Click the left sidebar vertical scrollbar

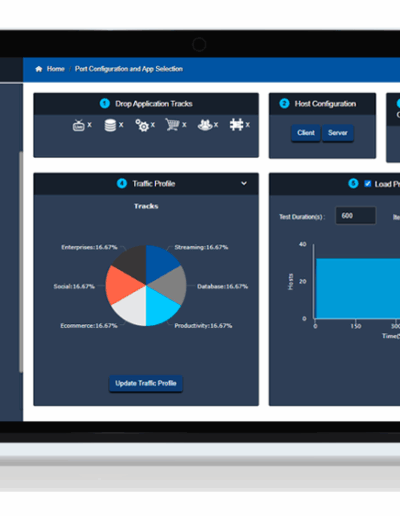click(x=21, y=262)
